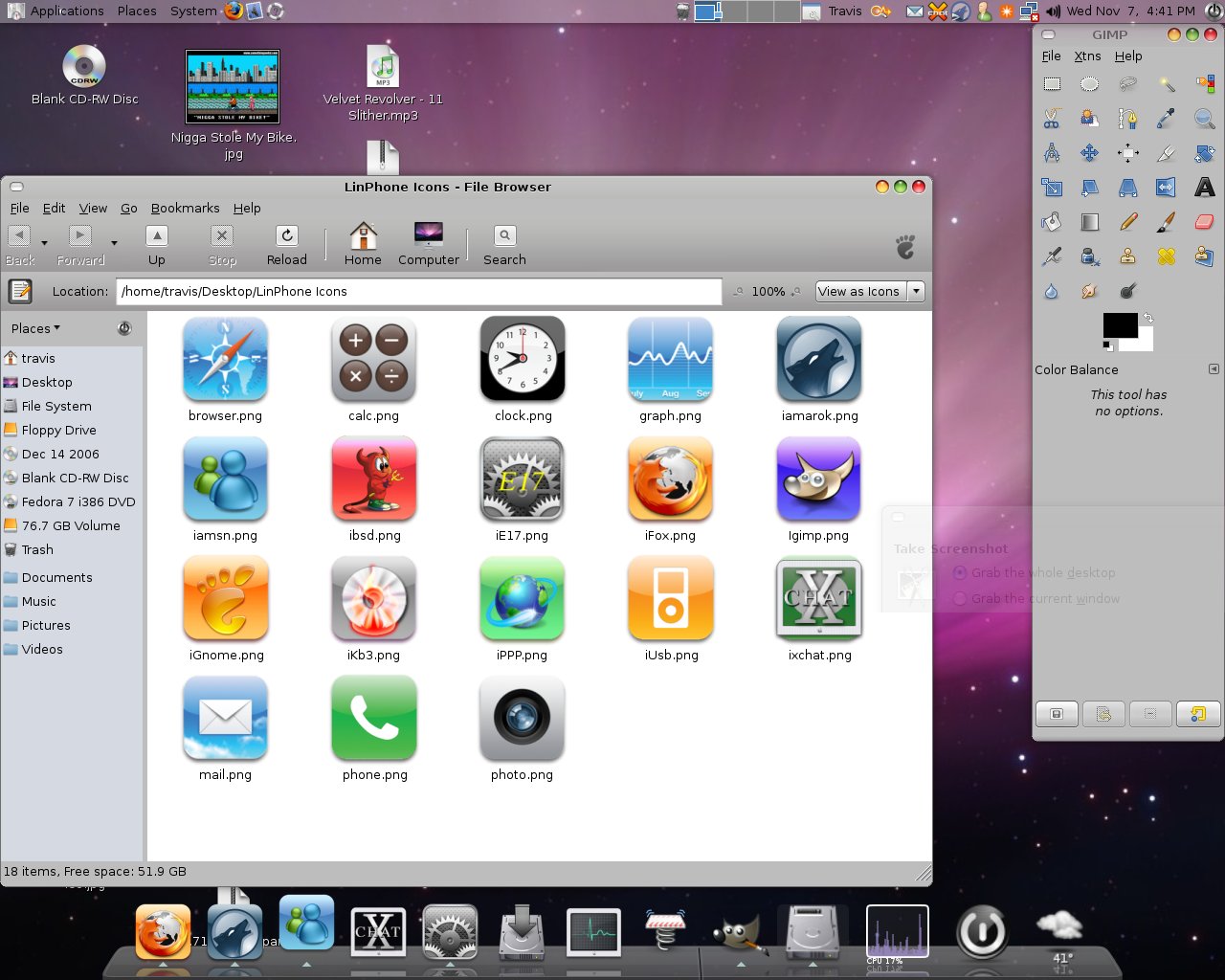The height and width of the screenshot is (980, 1225).
Task: Select GIMP Ellipse Select tool
Action: tap(1089, 84)
